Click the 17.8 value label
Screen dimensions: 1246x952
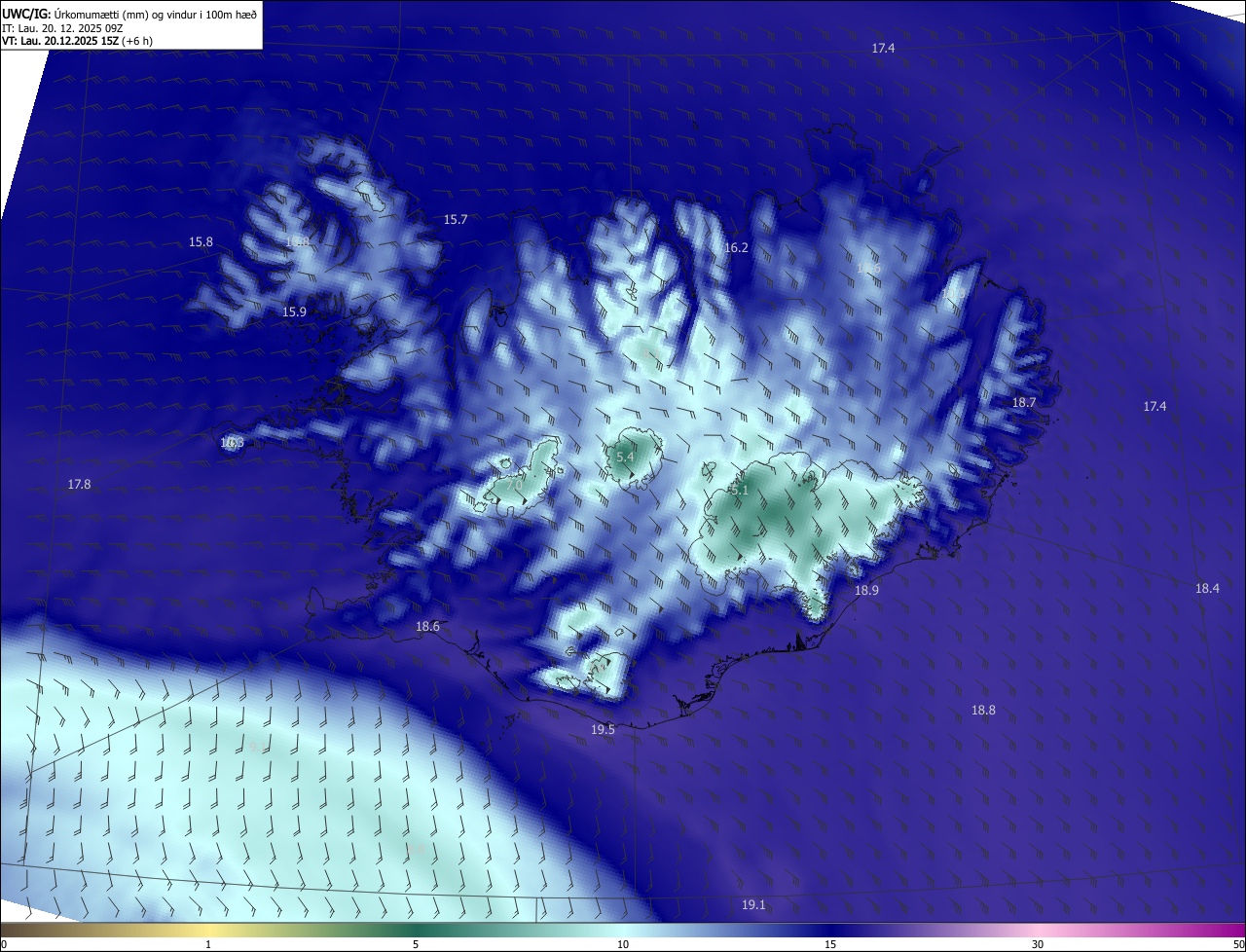coord(79,484)
